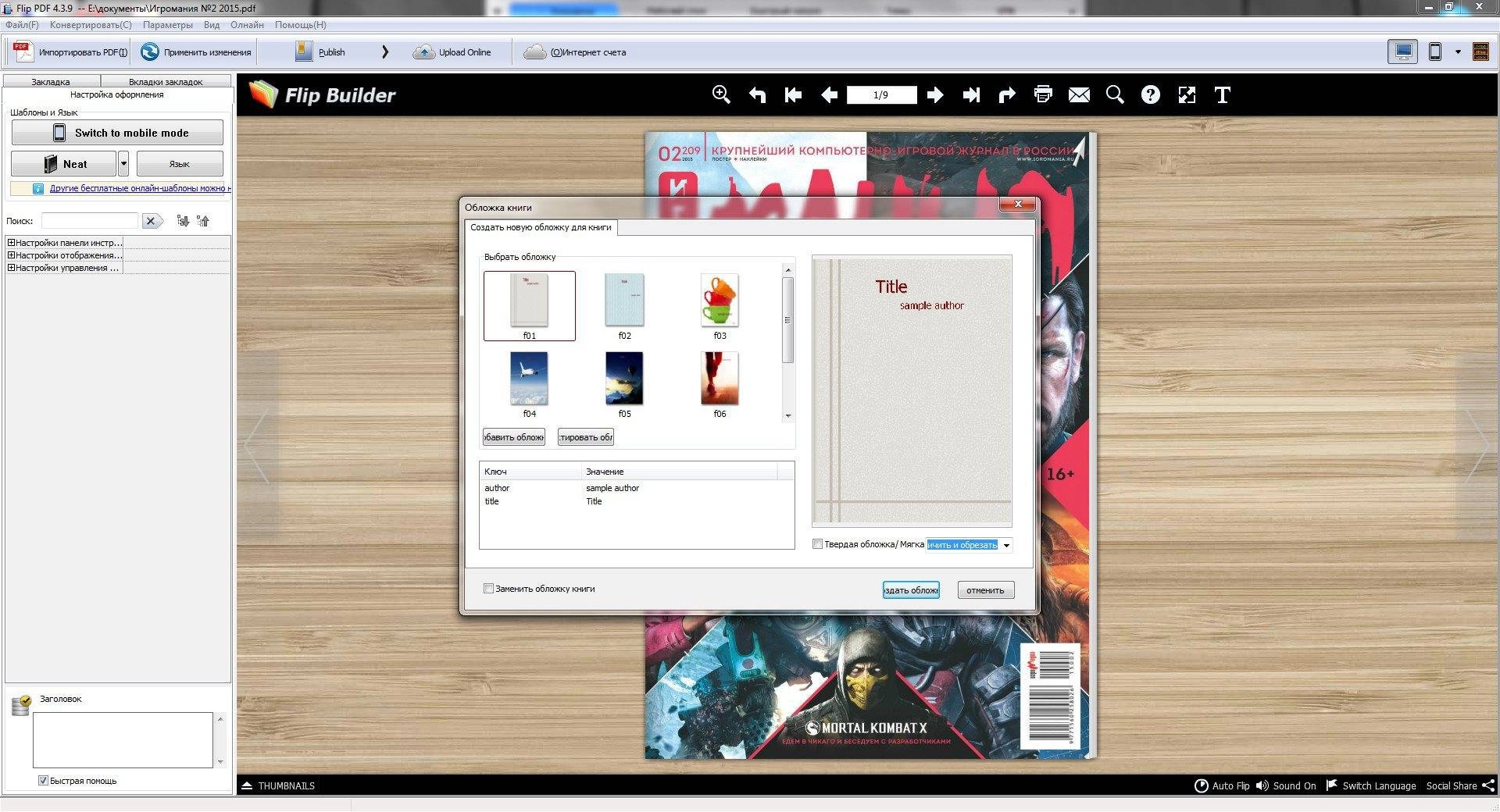The height and width of the screenshot is (812, 1500).
Task: Open dropdown arrow next to mobile preview
Action: pyautogui.click(x=1458, y=52)
